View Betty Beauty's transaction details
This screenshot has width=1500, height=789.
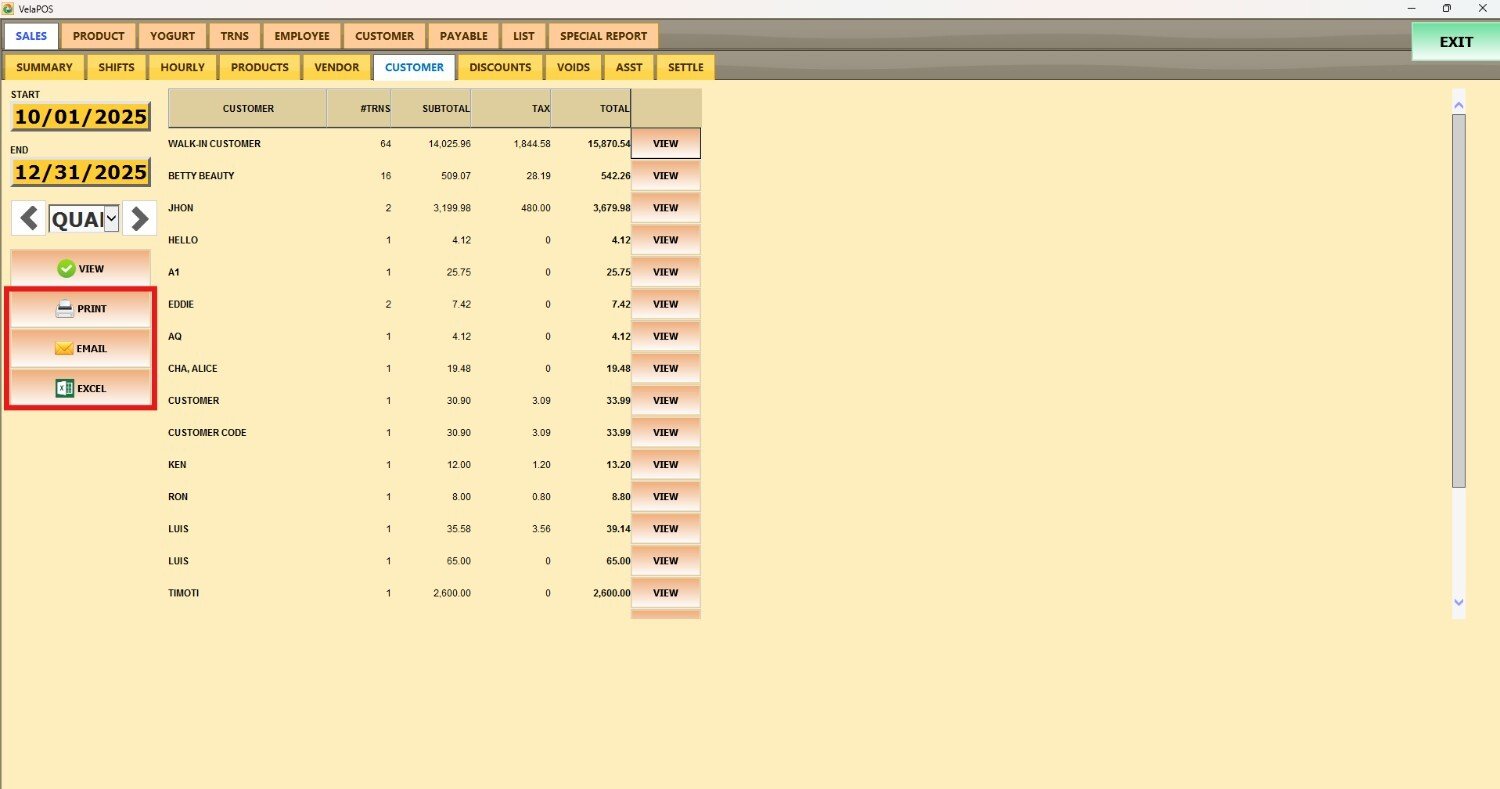[x=665, y=176]
